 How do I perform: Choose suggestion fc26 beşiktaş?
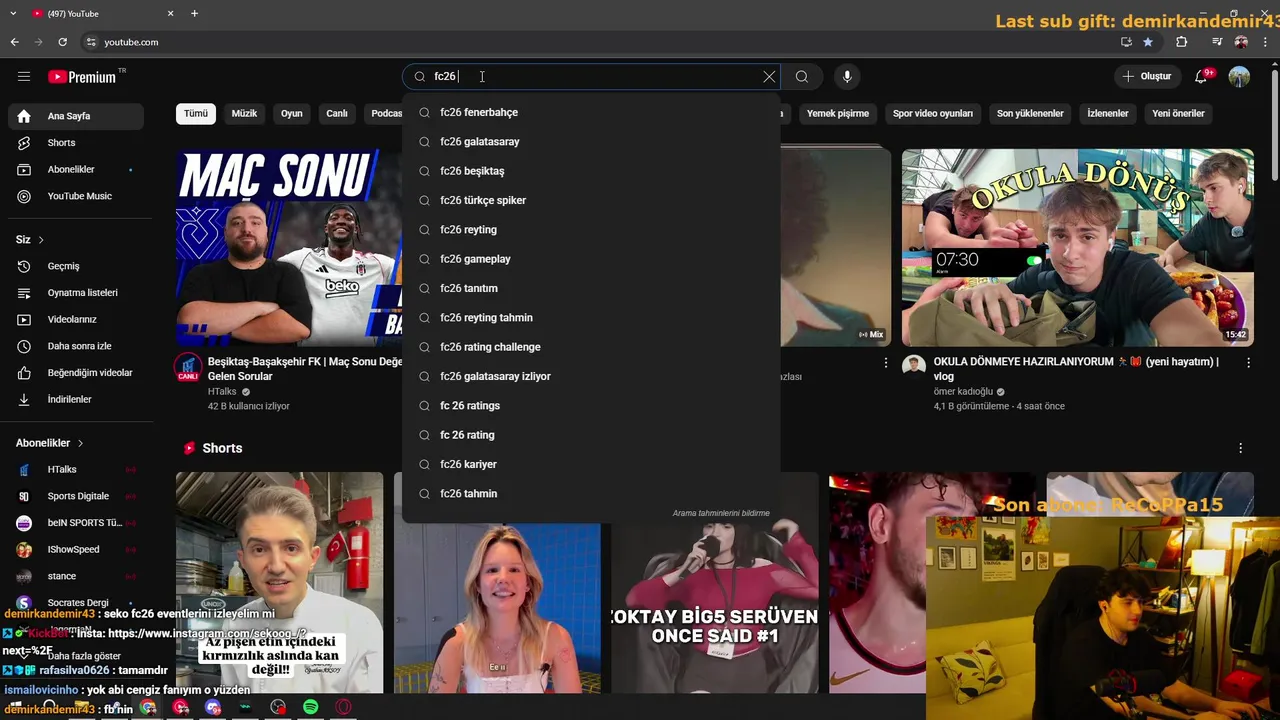point(591,171)
